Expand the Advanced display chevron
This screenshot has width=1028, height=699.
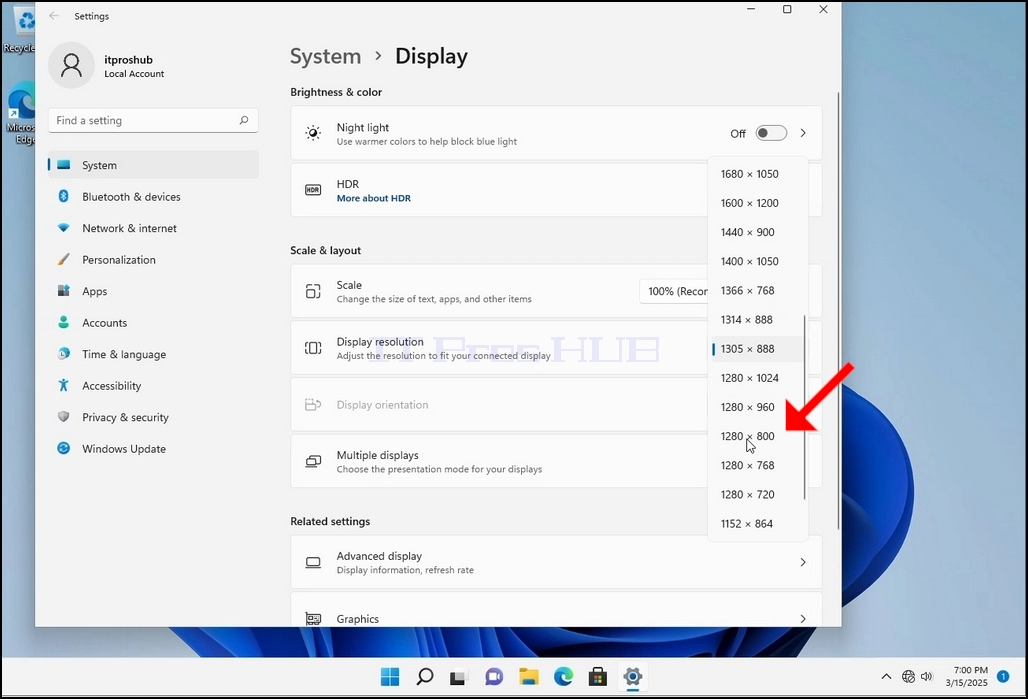click(x=803, y=562)
